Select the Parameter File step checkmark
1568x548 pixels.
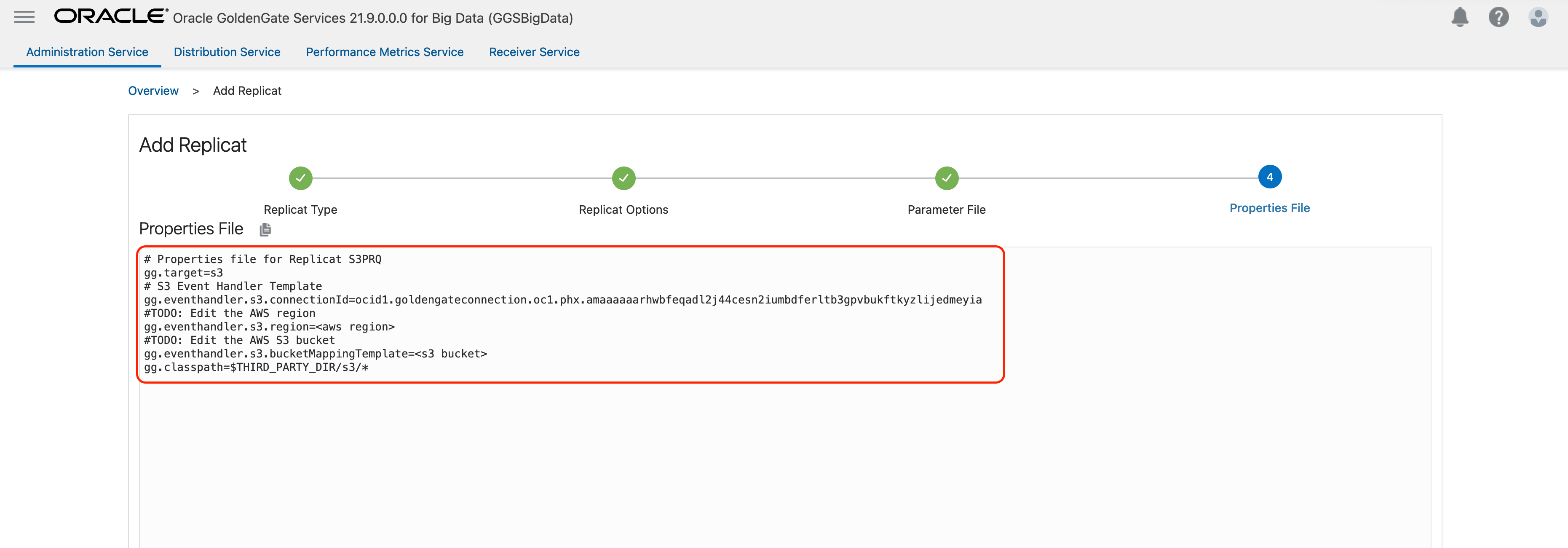point(946,178)
